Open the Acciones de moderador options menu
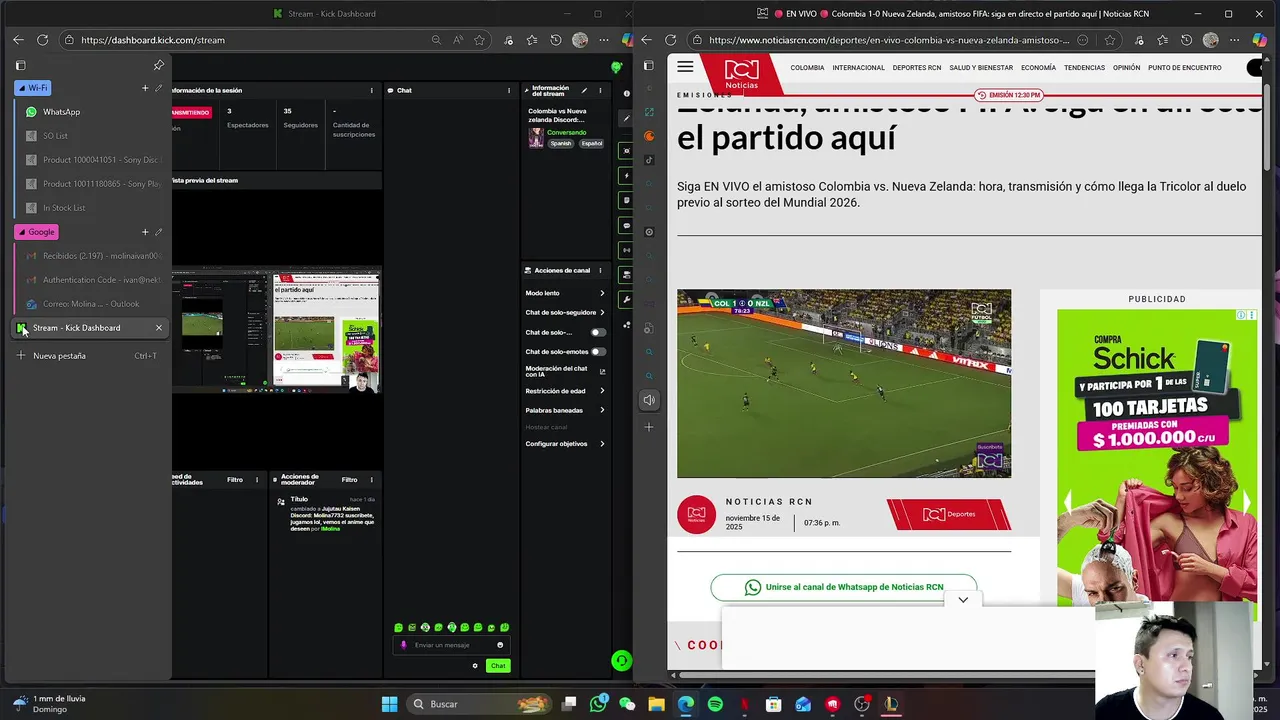 click(x=372, y=480)
